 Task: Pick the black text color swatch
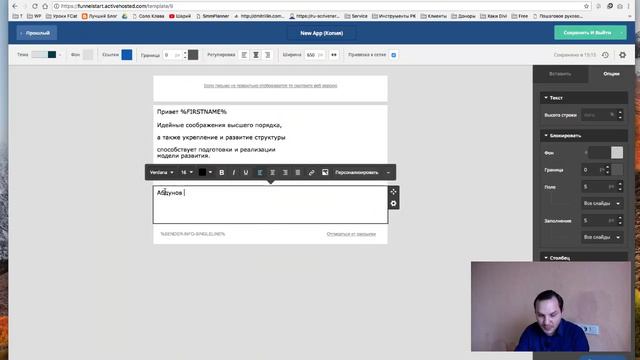click(202, 172)
